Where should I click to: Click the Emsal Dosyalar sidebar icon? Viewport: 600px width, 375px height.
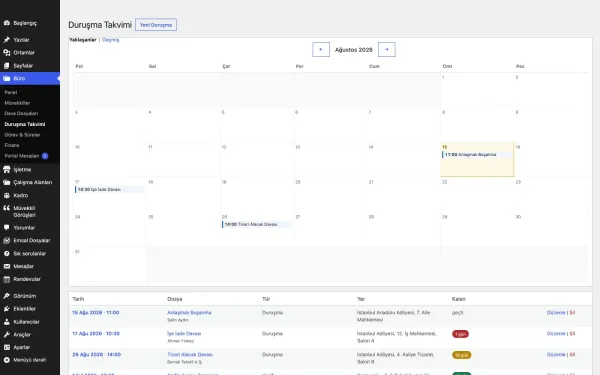tap(7, 241)
